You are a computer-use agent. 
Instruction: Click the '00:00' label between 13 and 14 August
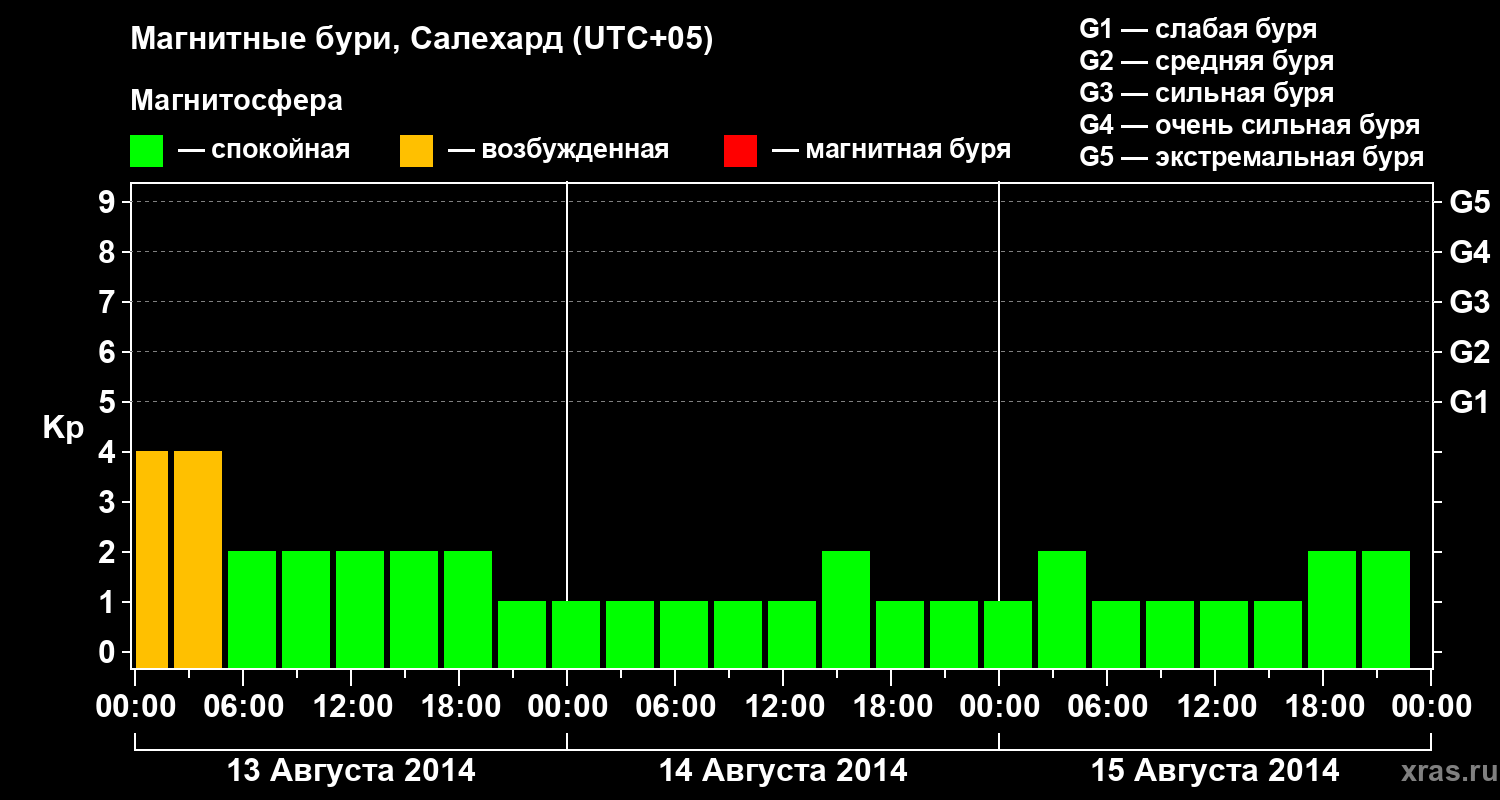[567, 707]
